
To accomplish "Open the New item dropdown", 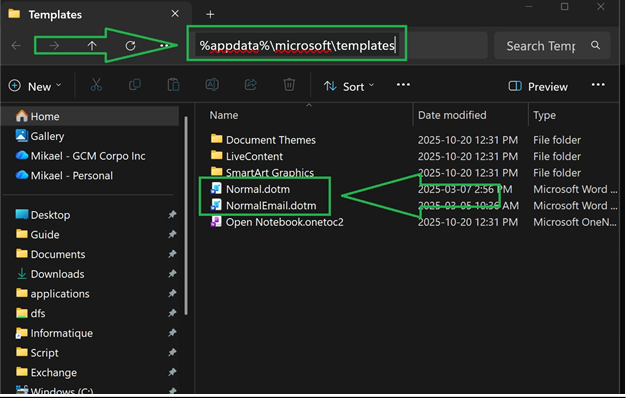I will pos(35,86).
